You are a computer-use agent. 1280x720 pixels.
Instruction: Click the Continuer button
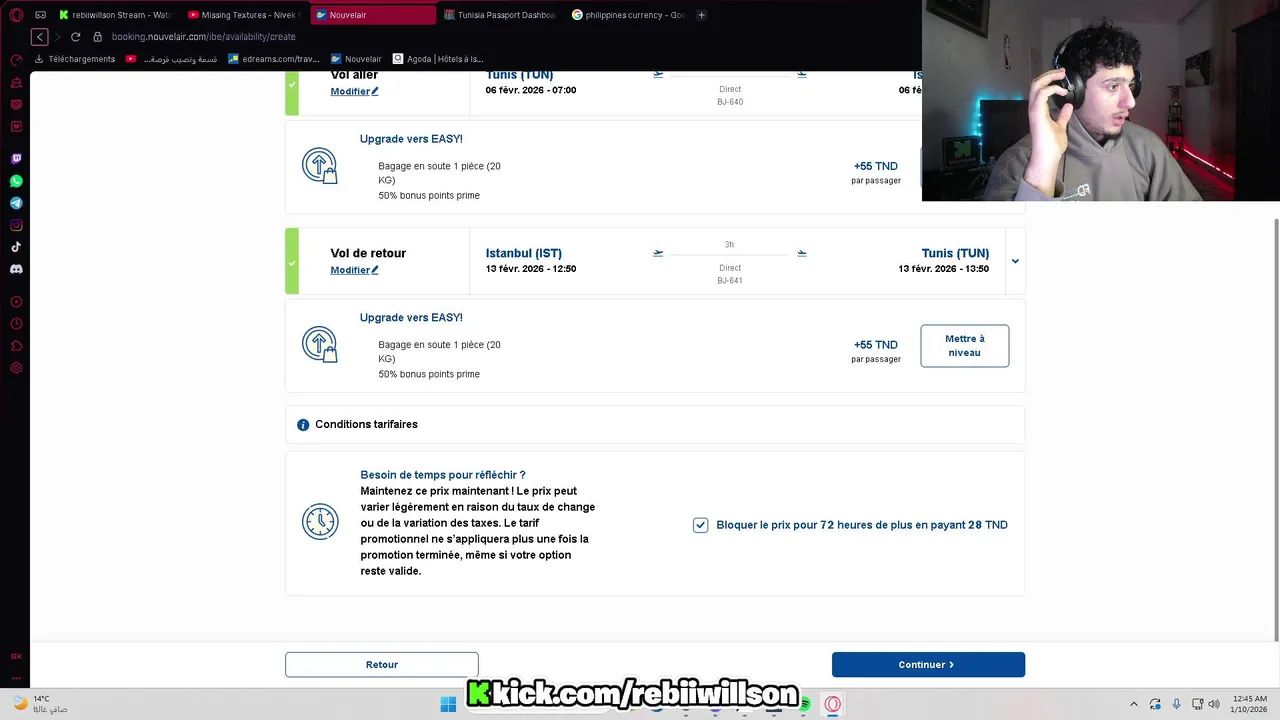pyautogui.click(x=928, y=665)
